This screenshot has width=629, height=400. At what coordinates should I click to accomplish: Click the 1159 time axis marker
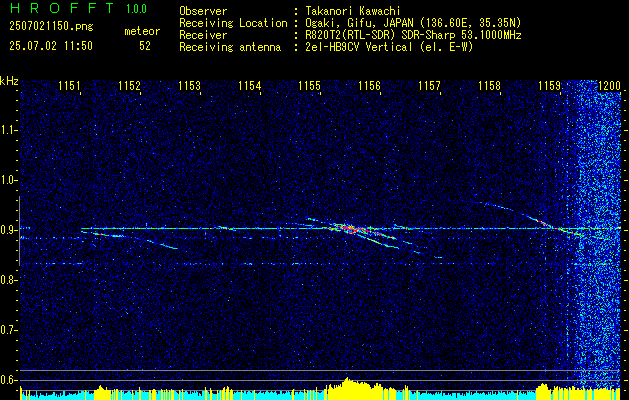click(550, 85)
